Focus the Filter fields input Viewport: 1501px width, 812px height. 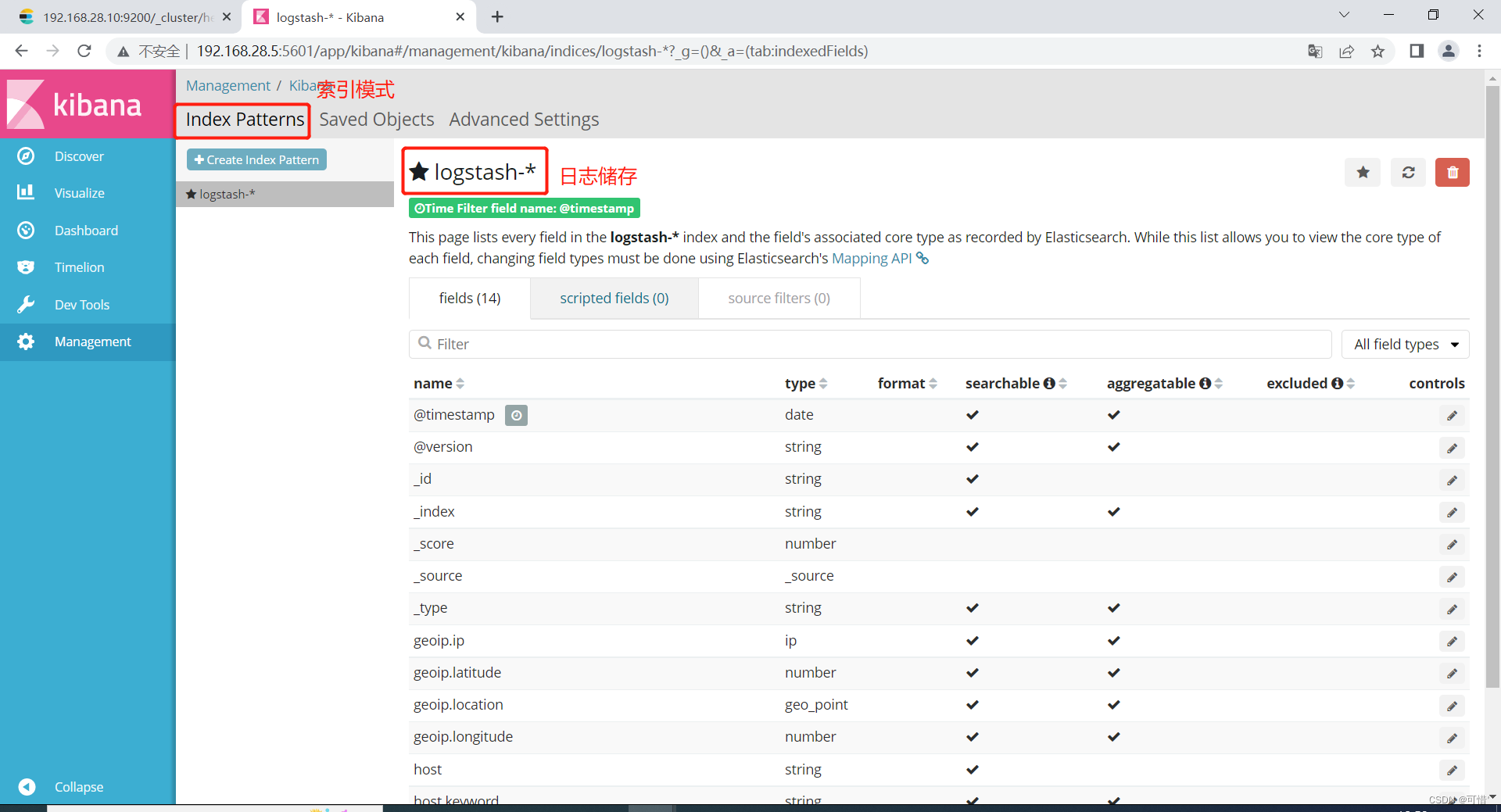point(870,344)
